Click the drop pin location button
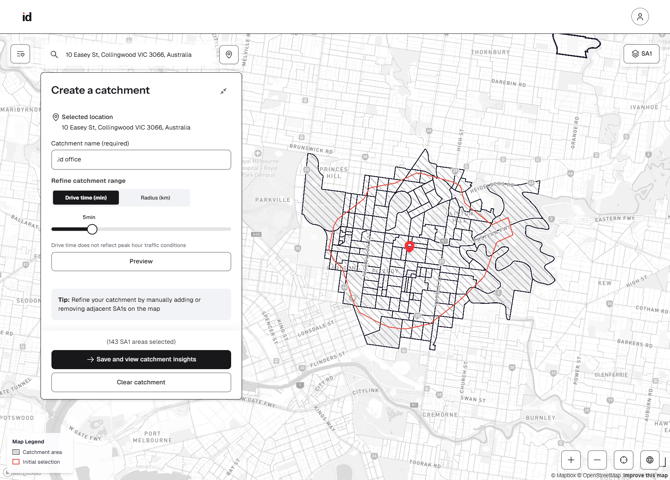Screen dimensions: 670x480 click(229, 54)
